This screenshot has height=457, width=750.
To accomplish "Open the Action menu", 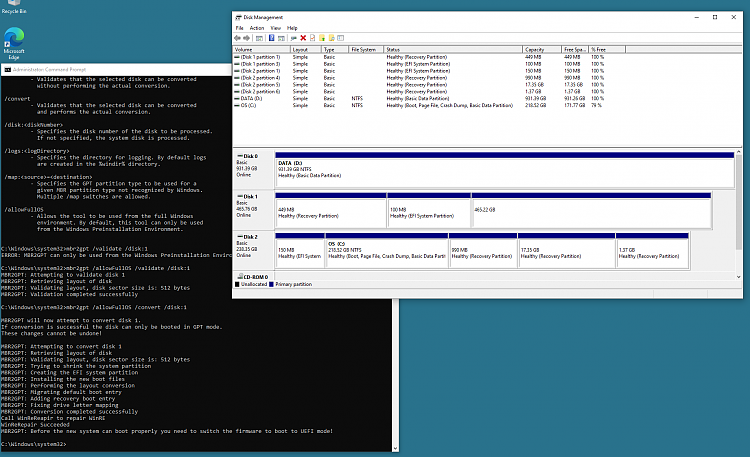I will pyautogui.click(x=255, y=28).
